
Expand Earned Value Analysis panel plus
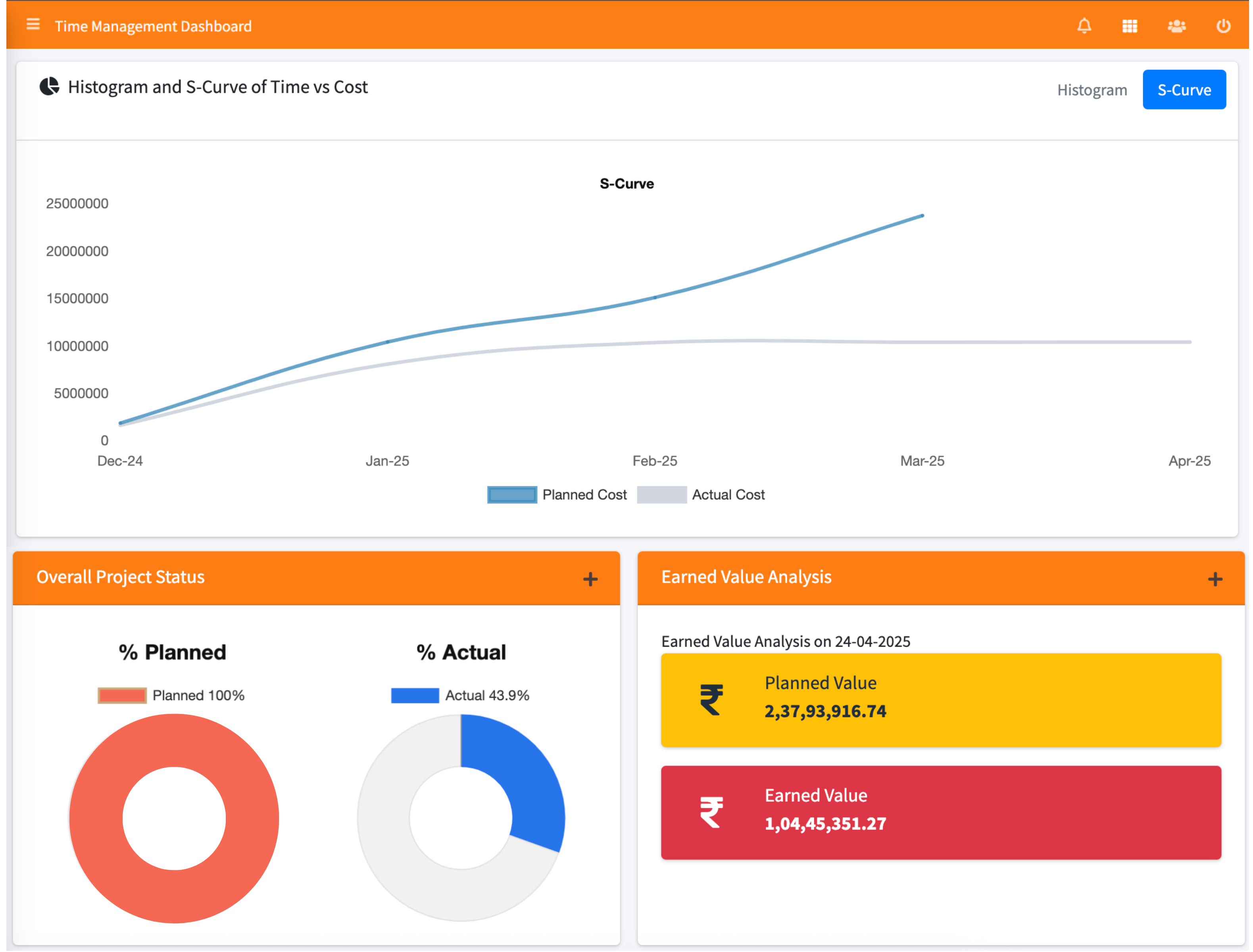point(1215,579)
